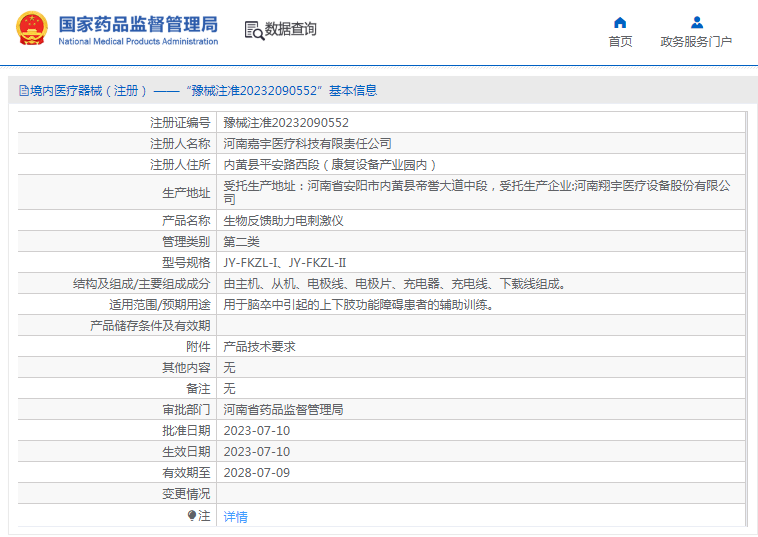Click the approval department 河南省药品监督管理局 value

coord(283,410)
